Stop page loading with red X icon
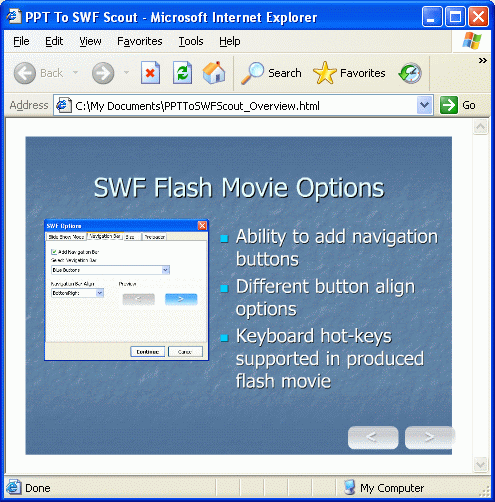Screen dimensions: 495x502 click(150, 73)
